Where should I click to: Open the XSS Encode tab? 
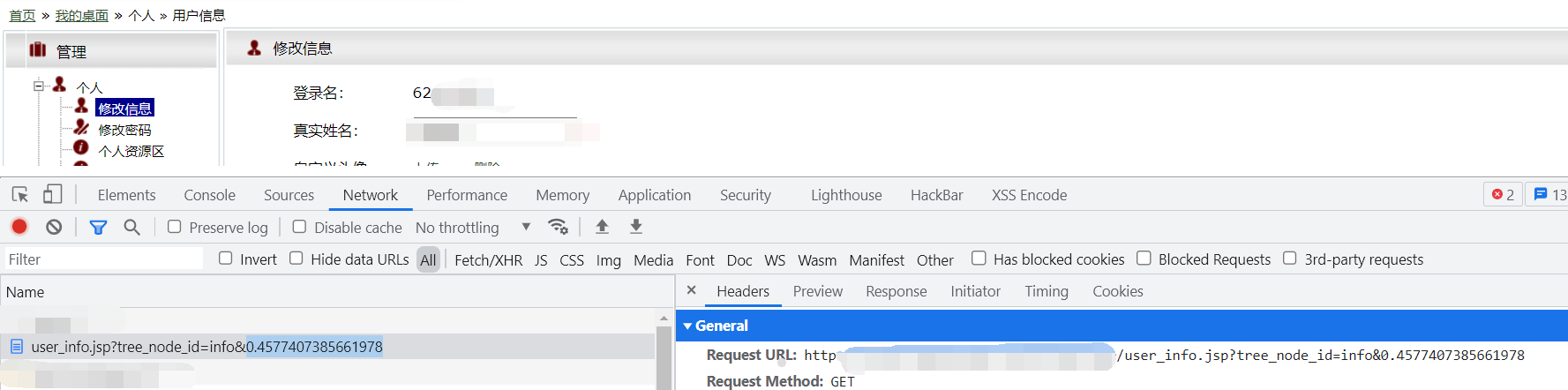1029,194
